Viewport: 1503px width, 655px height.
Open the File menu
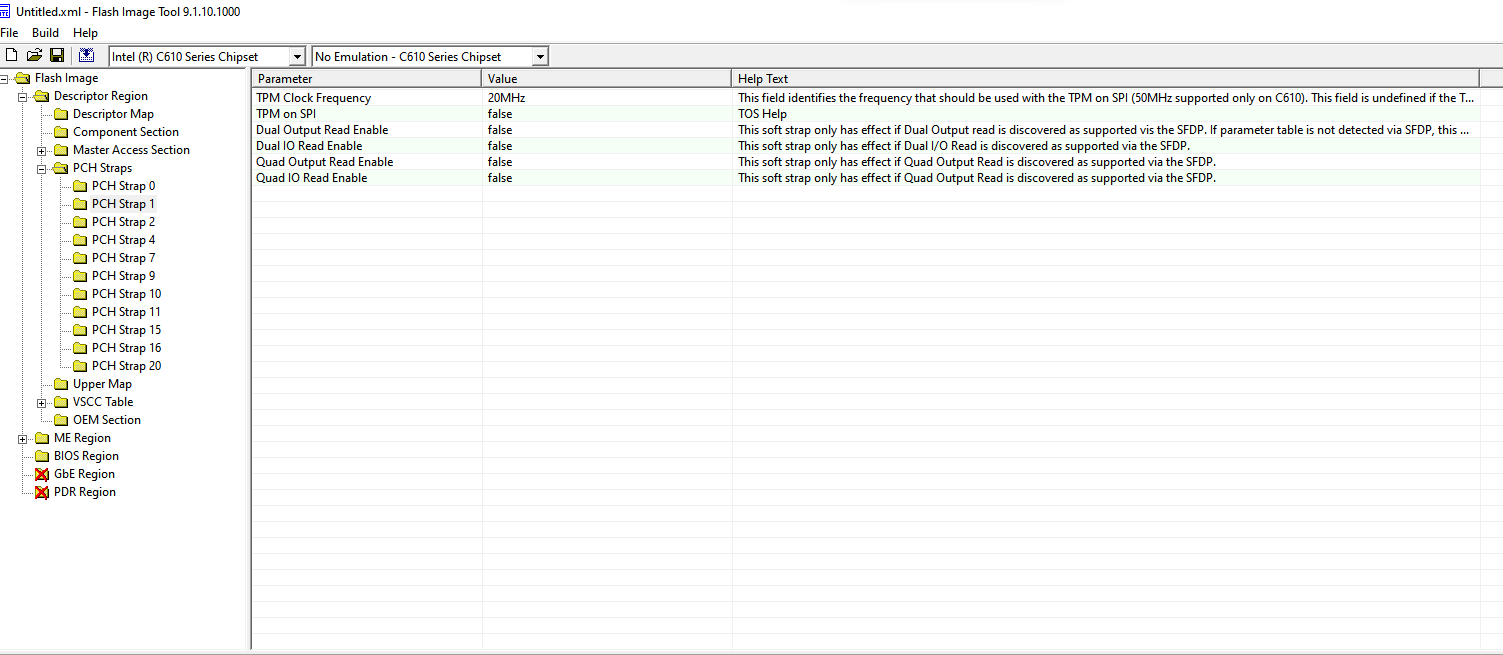(x=9, y=33)
